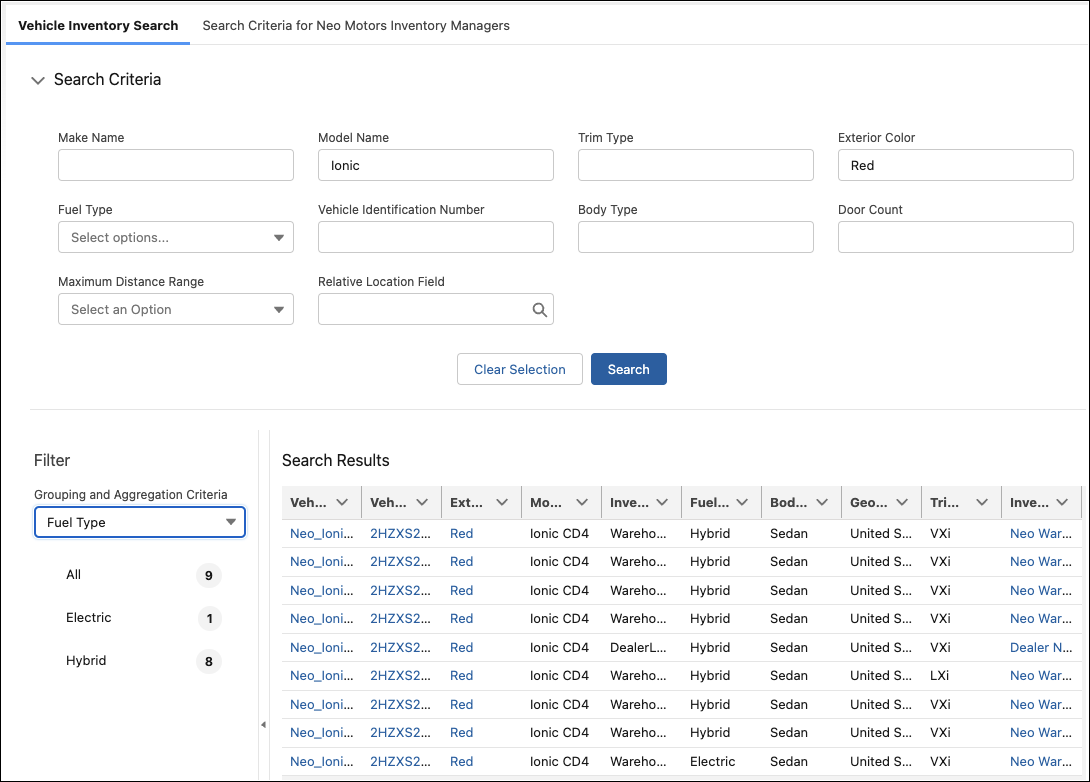The width and height of the screenshot is (1090, 782).
Task: Open the Dealer N... inventory location link
Action: coord(1041,648)
